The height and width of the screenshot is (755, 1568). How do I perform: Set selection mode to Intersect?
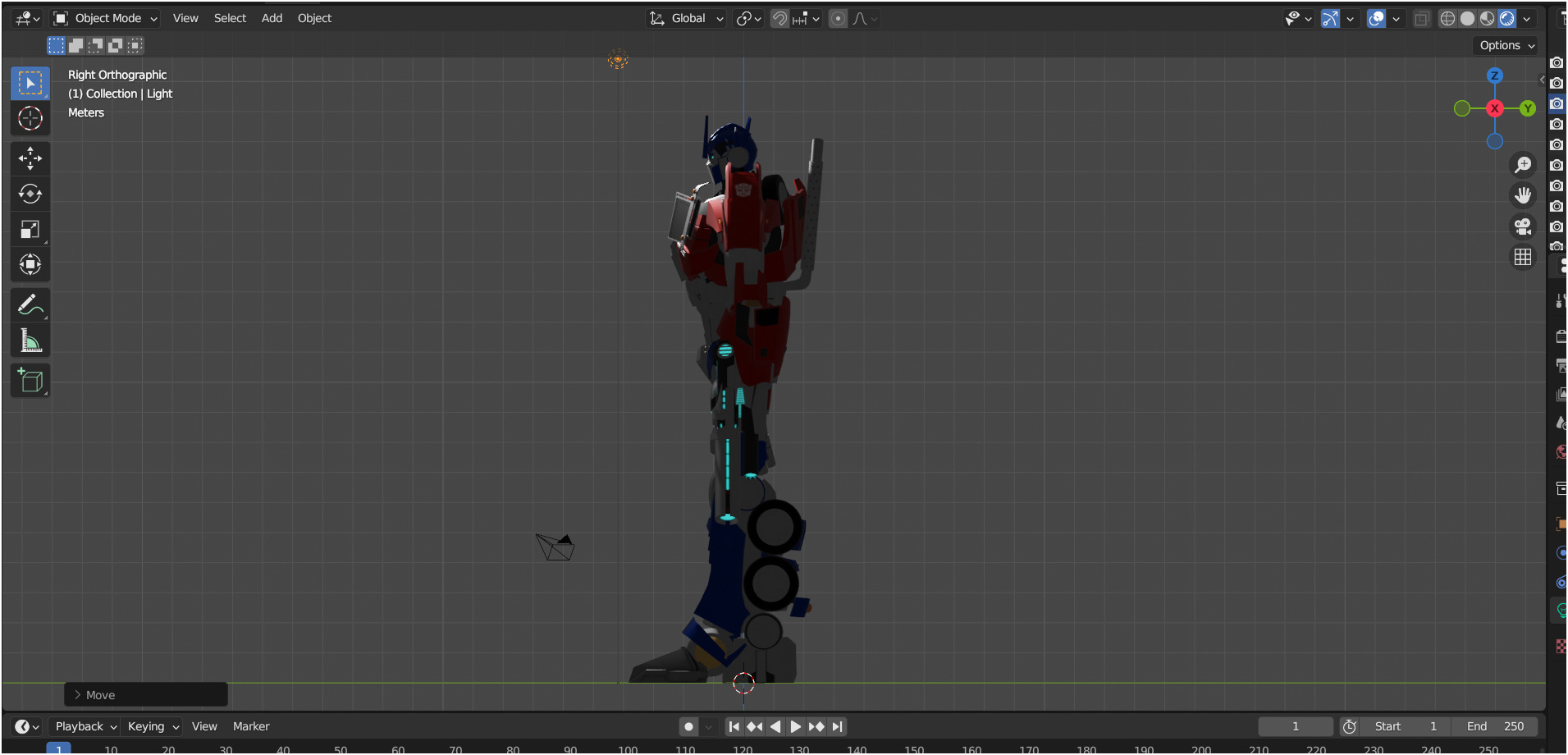(x=135, y=45)
